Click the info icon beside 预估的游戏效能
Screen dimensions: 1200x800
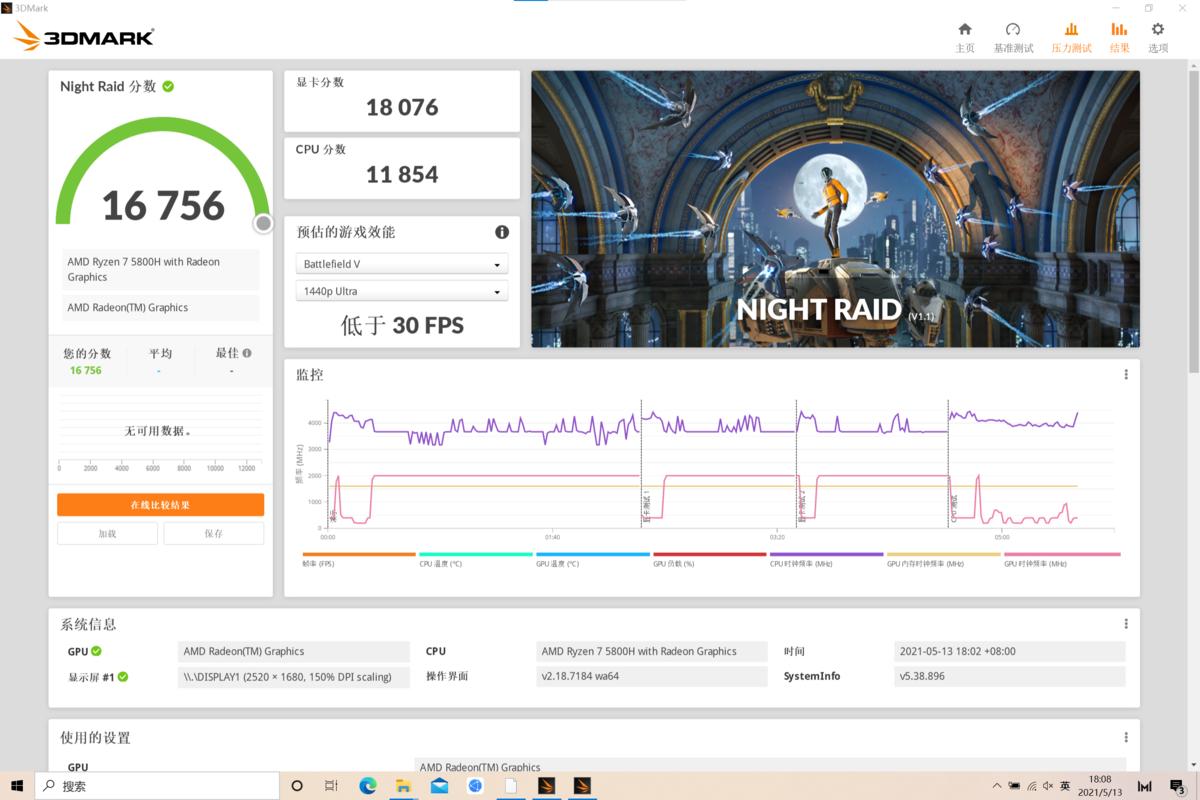pos(502,232)
